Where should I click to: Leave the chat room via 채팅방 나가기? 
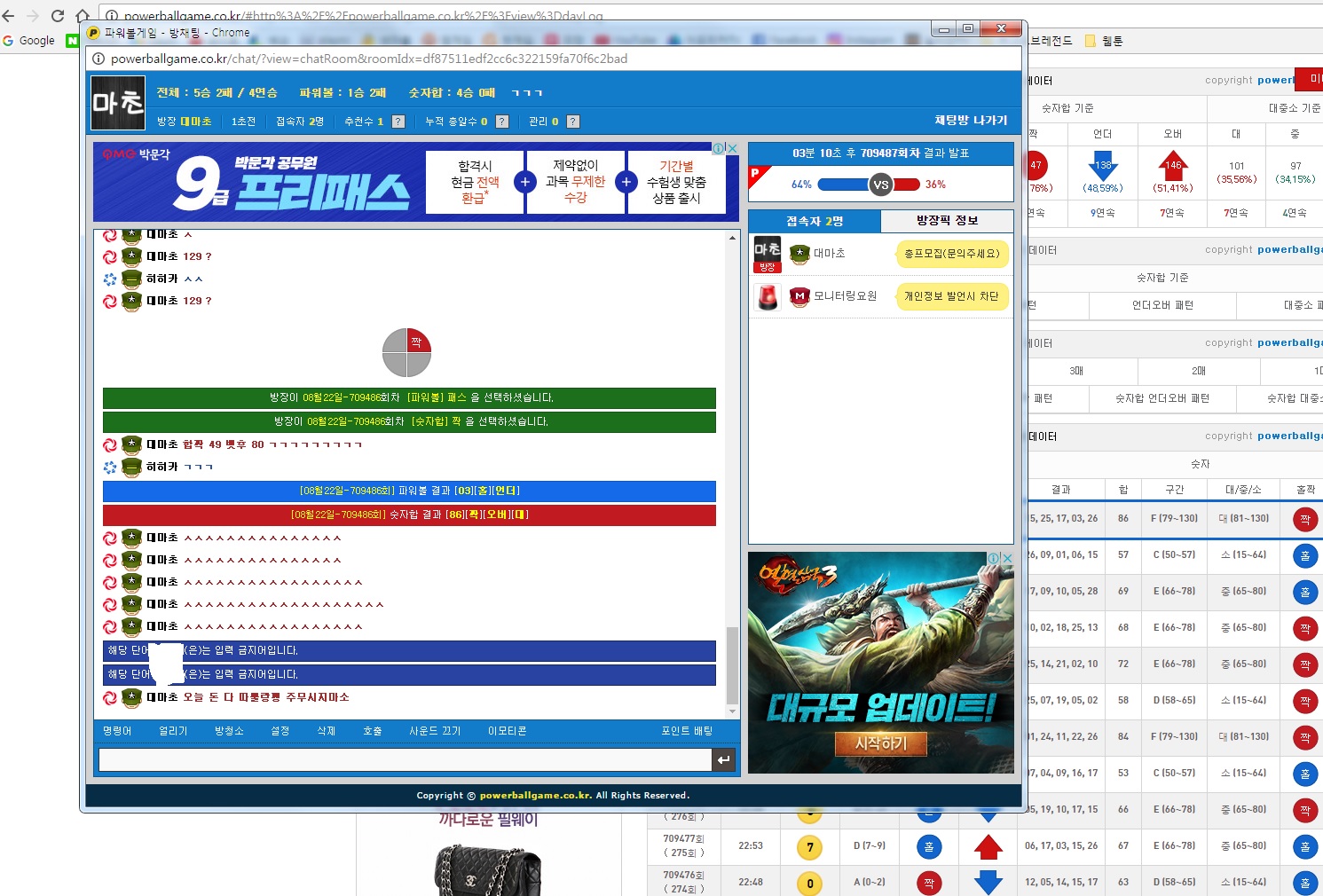971,120
